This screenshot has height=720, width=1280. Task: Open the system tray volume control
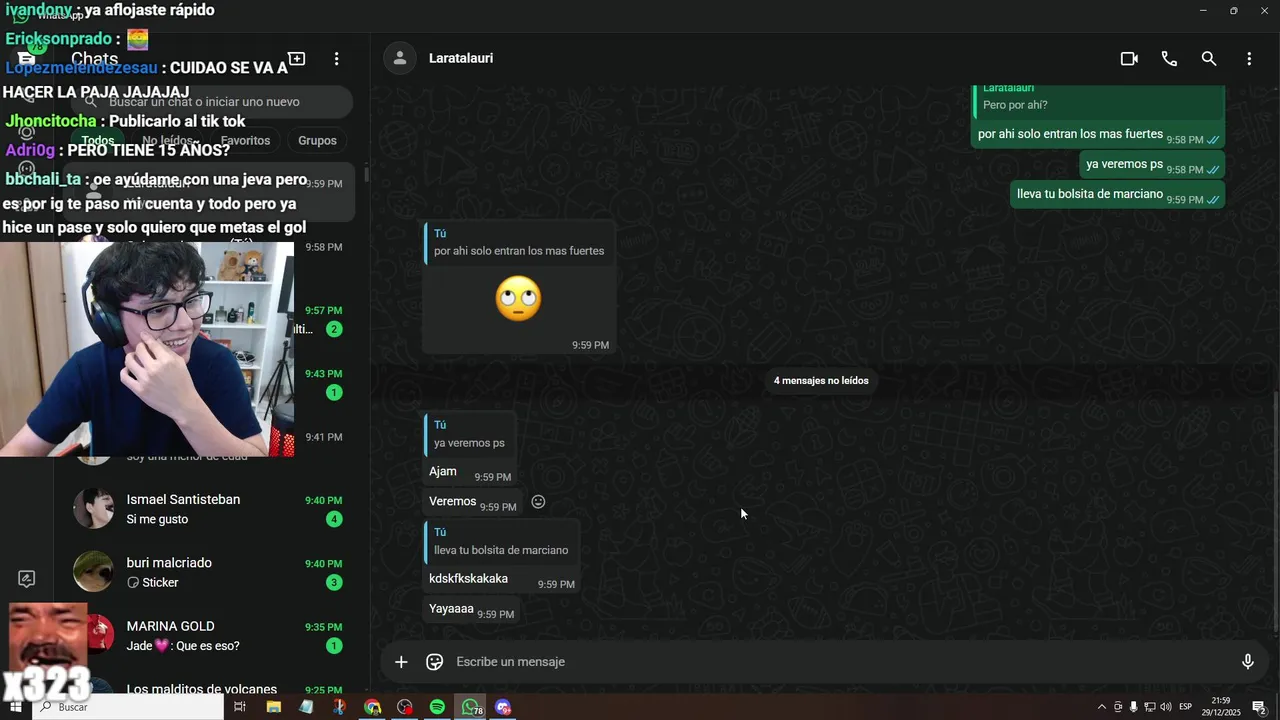click(x=1165, y=707)
